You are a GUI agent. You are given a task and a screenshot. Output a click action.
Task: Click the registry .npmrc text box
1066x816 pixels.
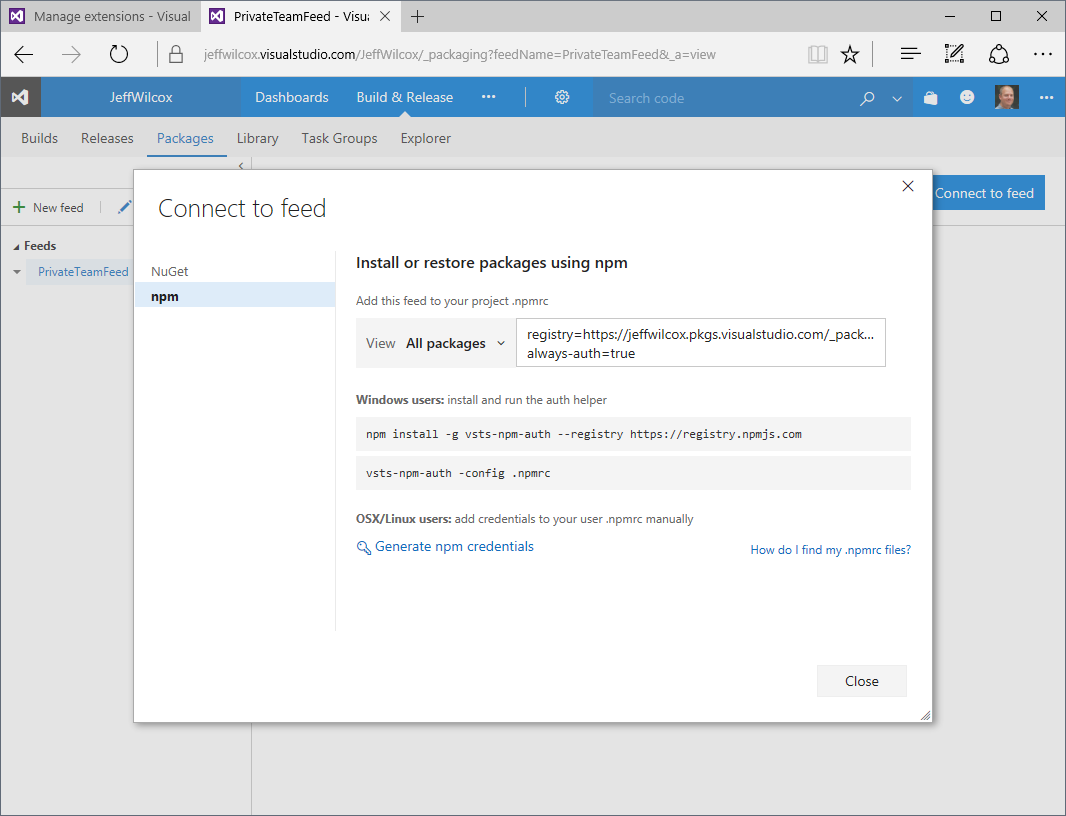click(700, 343)
